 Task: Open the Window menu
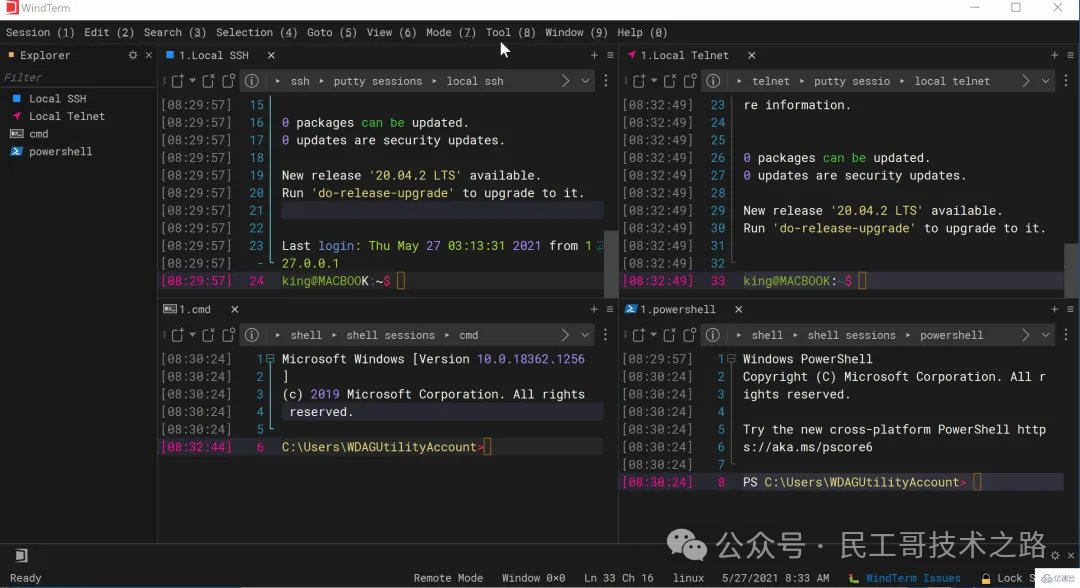[576, 32]
